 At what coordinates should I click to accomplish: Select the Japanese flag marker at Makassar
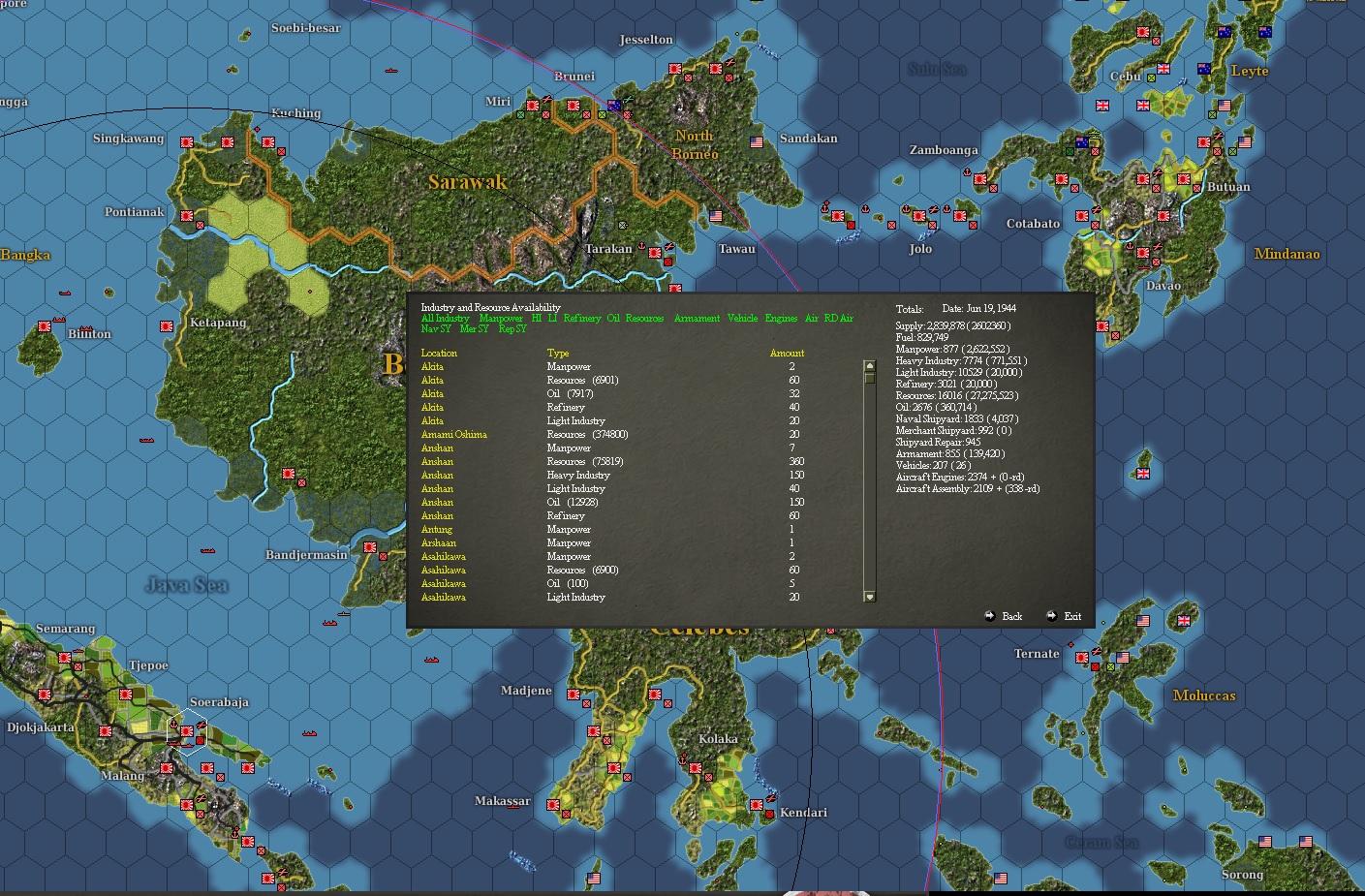[x=553, y=805]
